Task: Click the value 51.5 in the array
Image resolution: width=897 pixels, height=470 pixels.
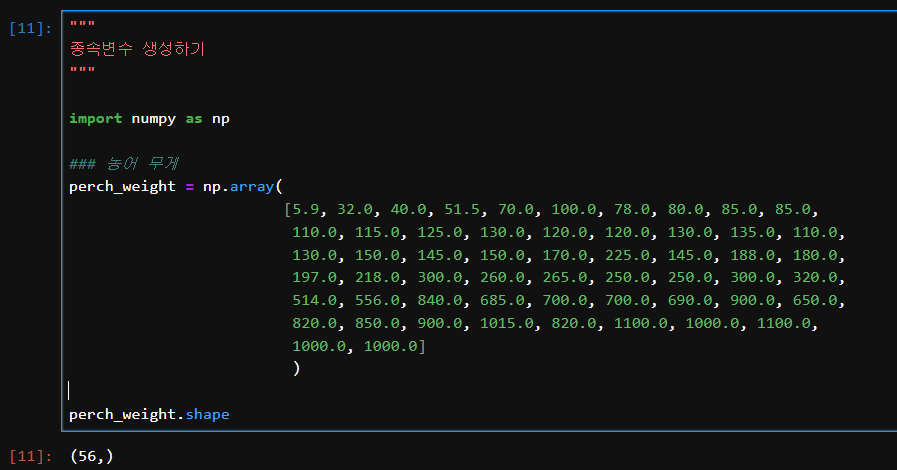Action: coord(462,209)
